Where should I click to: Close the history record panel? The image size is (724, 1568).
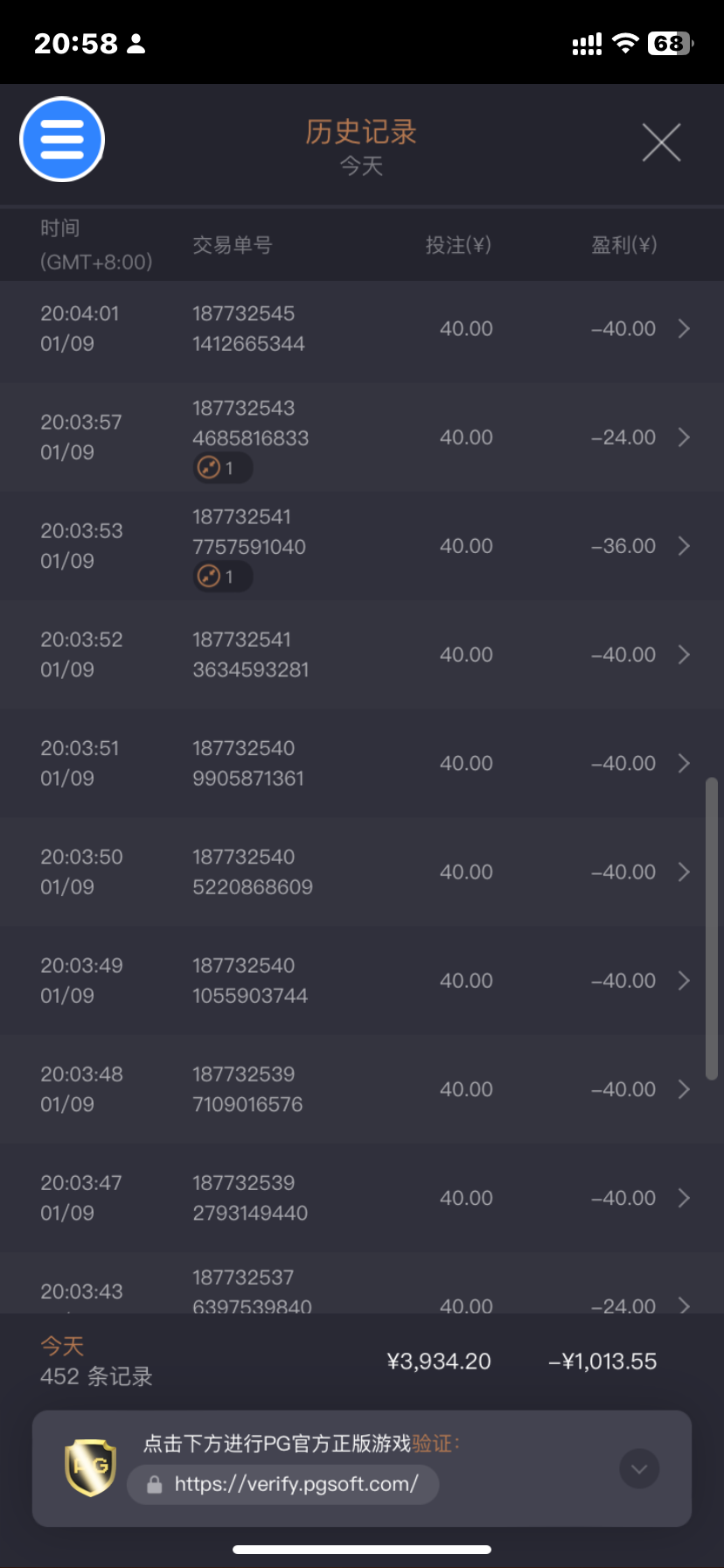click(661, 143)
